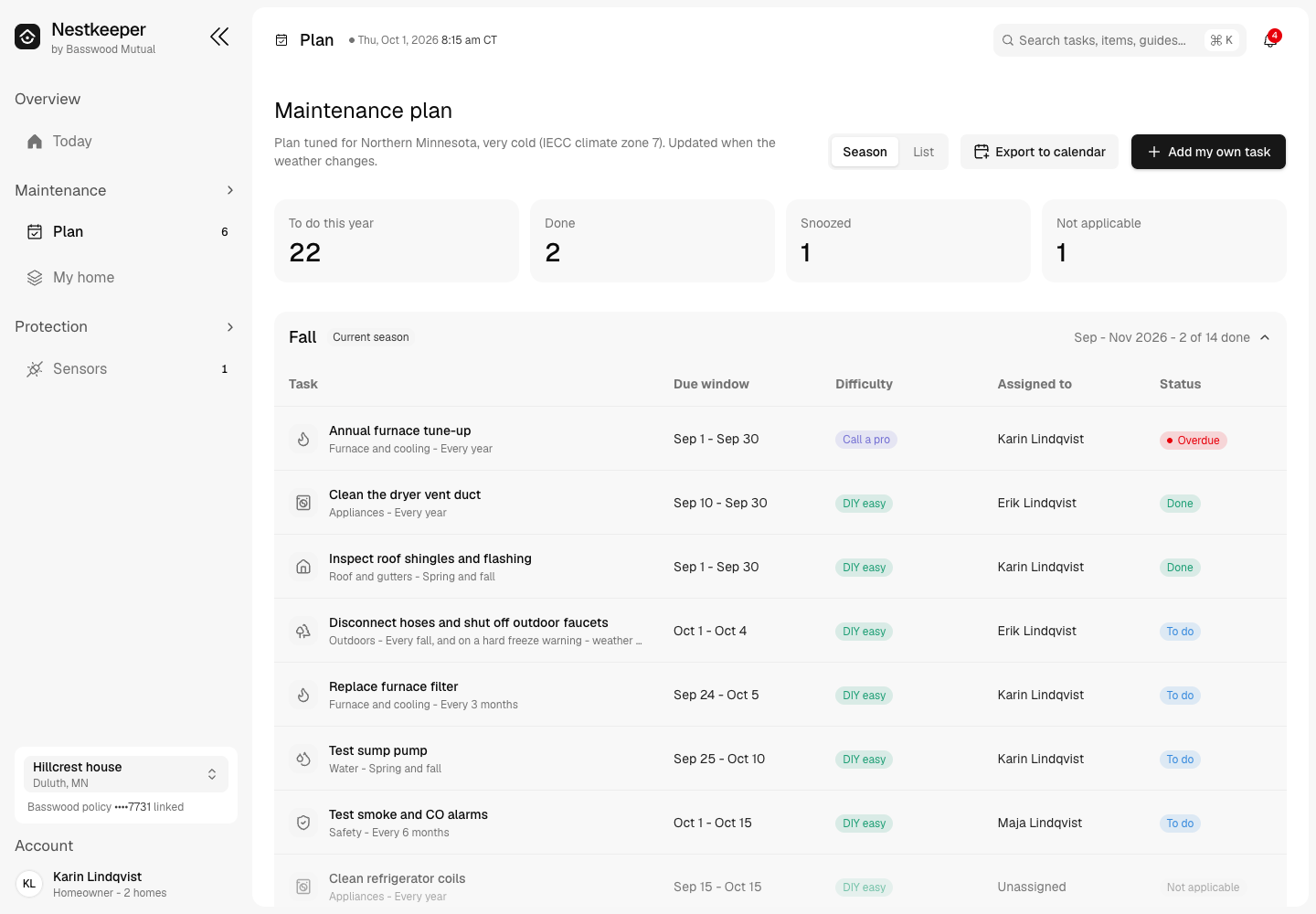
Task: Click Karin Lindqvist account name in sidebar
Action: pos(98,877)
